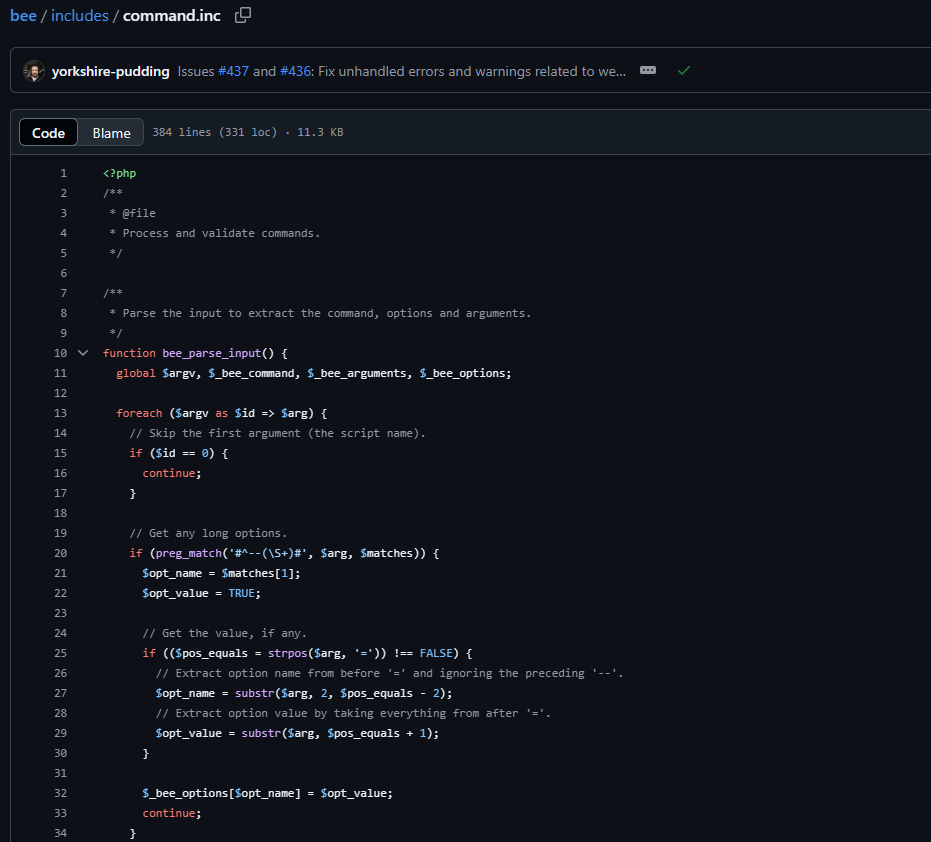The width and height of the screenshot is (931, 842).
Task: Select line number 32
Action: [61, 793]
